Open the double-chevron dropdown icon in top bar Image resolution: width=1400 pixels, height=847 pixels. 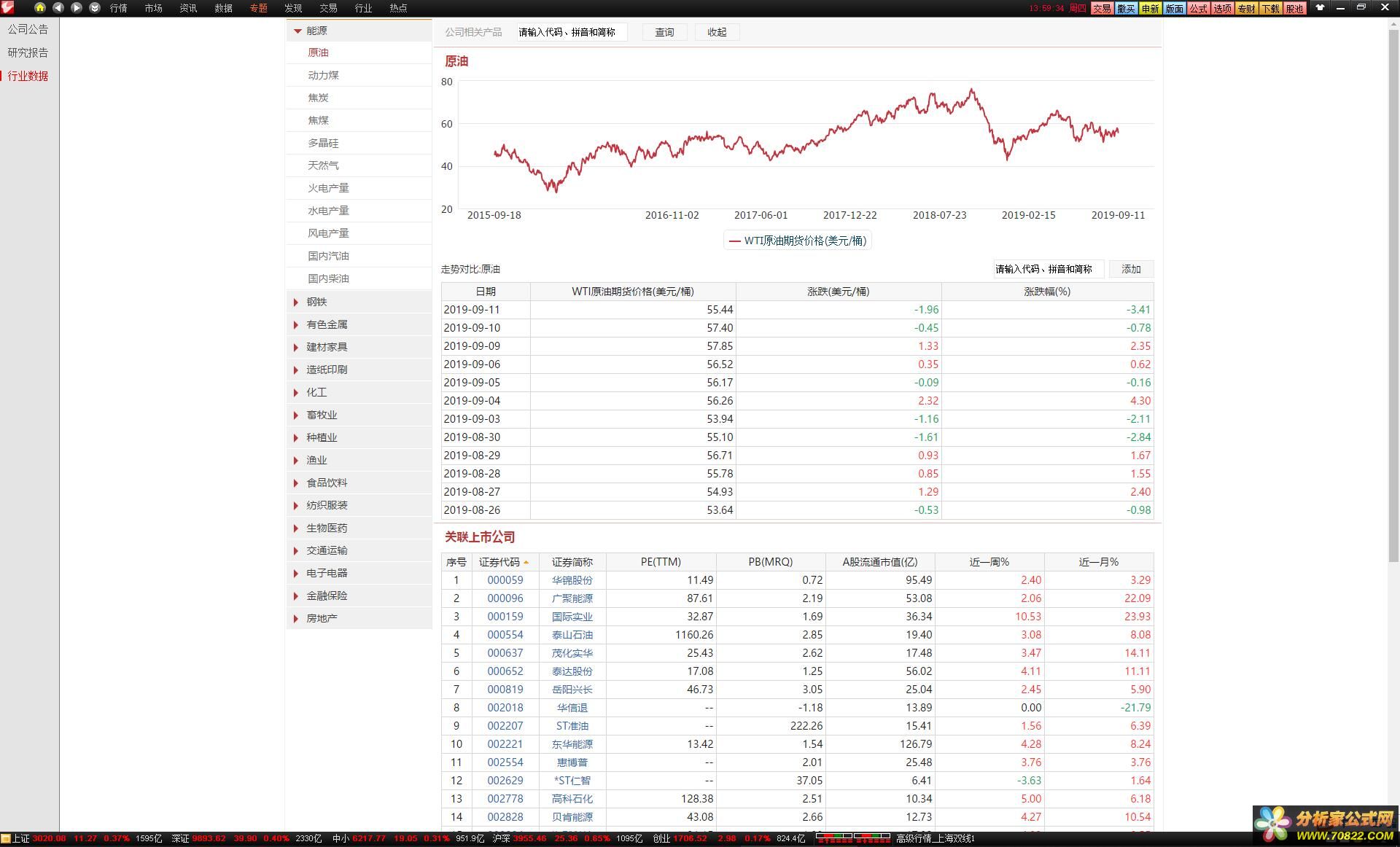[95, 7]
